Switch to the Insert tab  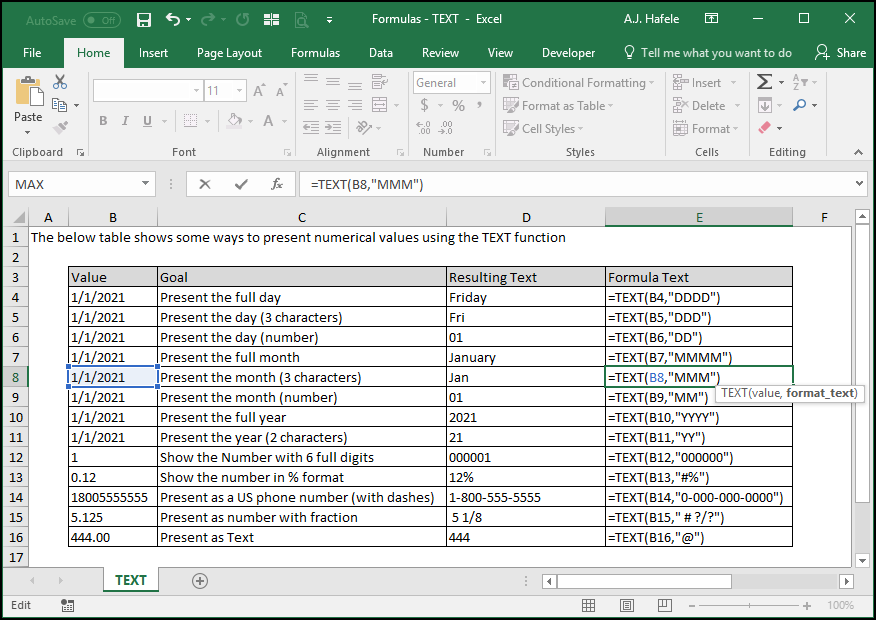pyautogui.click(x=153, y=53)
